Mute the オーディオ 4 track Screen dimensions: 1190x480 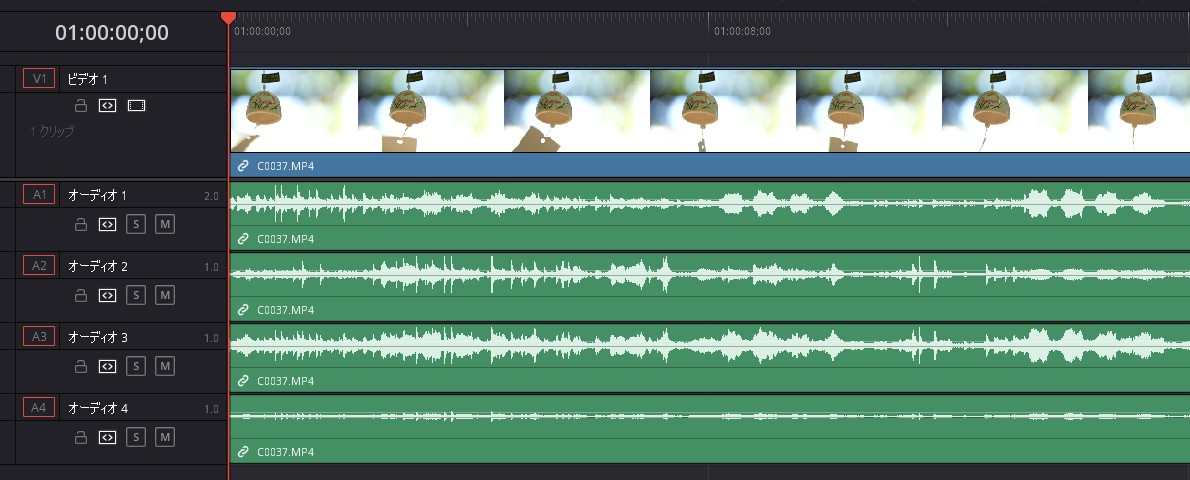pos(165,437)
